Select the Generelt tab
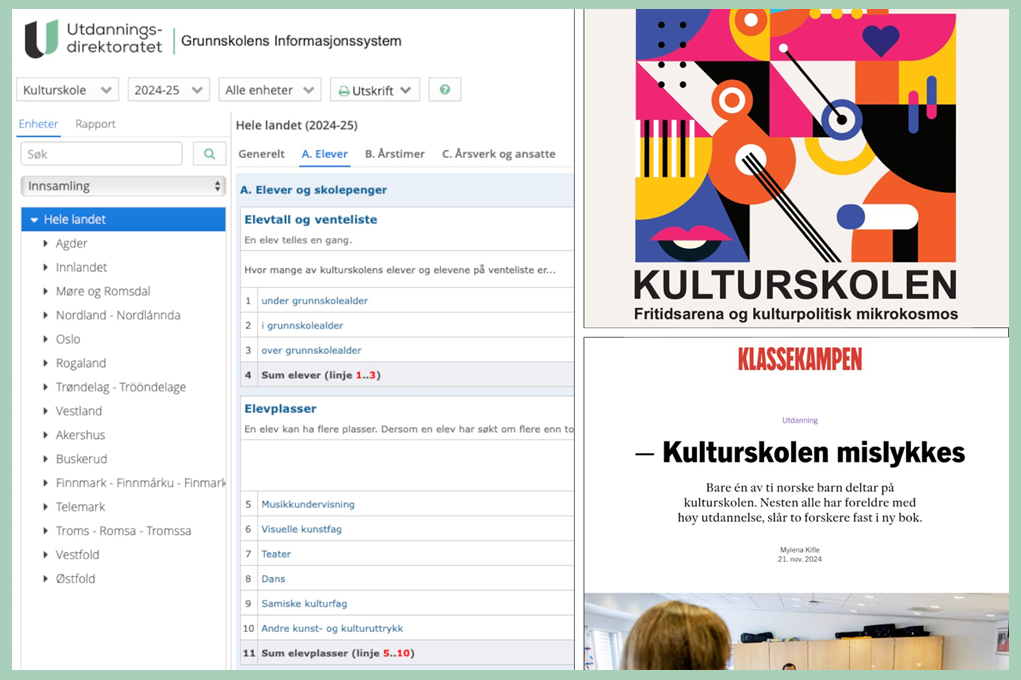This screenshot has width=1021, height=680. click(262, 154)
